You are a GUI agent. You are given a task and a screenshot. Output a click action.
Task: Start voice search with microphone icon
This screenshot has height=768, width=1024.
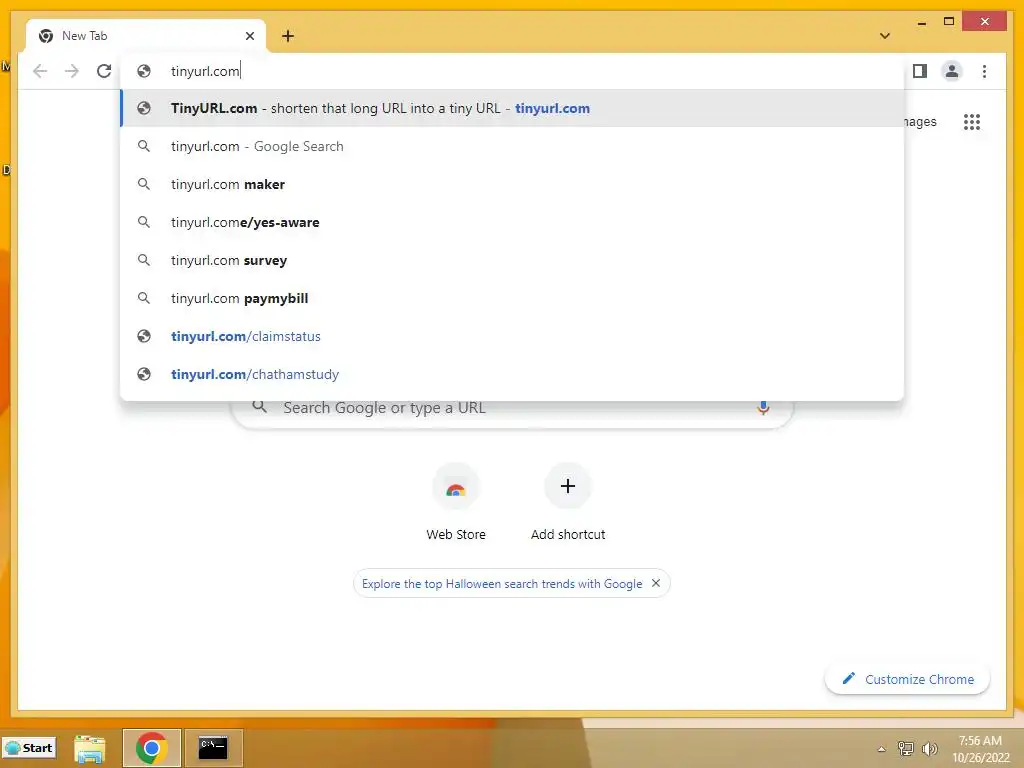pyautogui.click(x=762, y=408)
